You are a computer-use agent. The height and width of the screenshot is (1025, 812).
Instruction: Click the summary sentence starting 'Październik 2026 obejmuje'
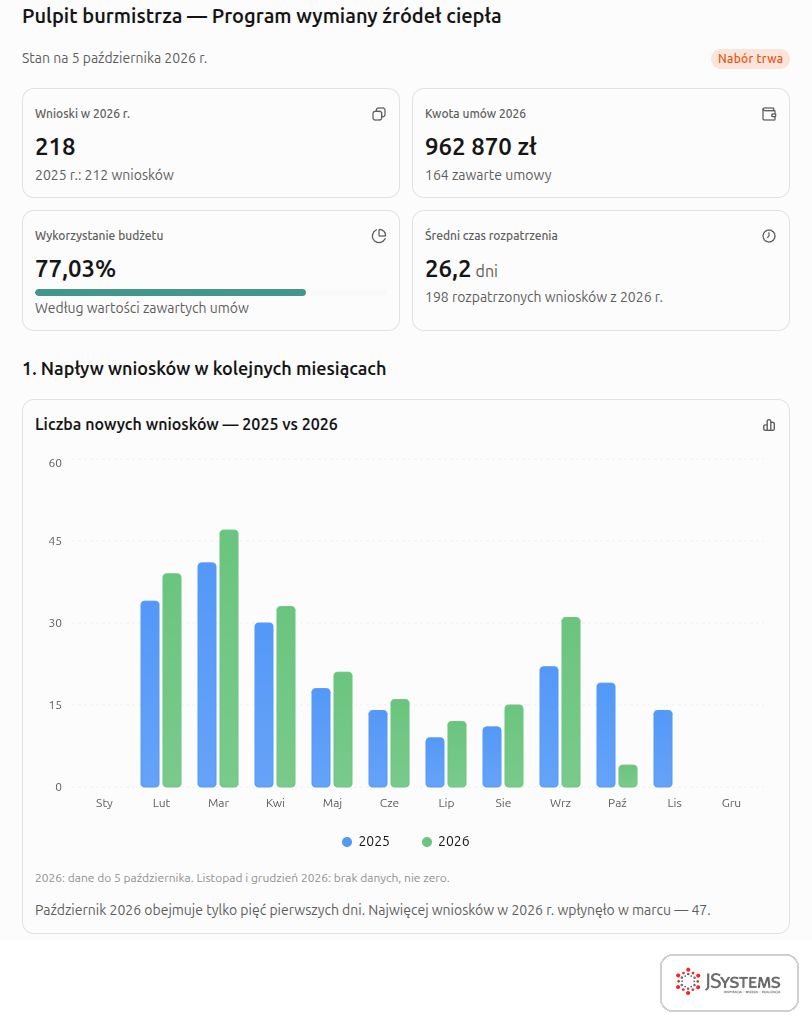(x=373, y=910)
